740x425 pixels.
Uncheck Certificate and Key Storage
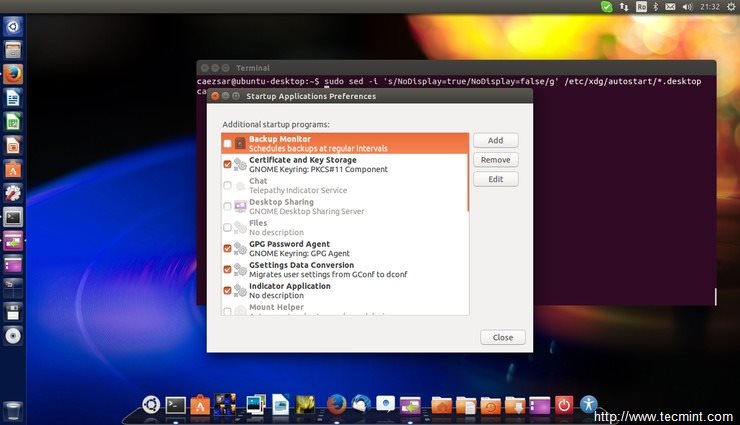click(228, 165)
